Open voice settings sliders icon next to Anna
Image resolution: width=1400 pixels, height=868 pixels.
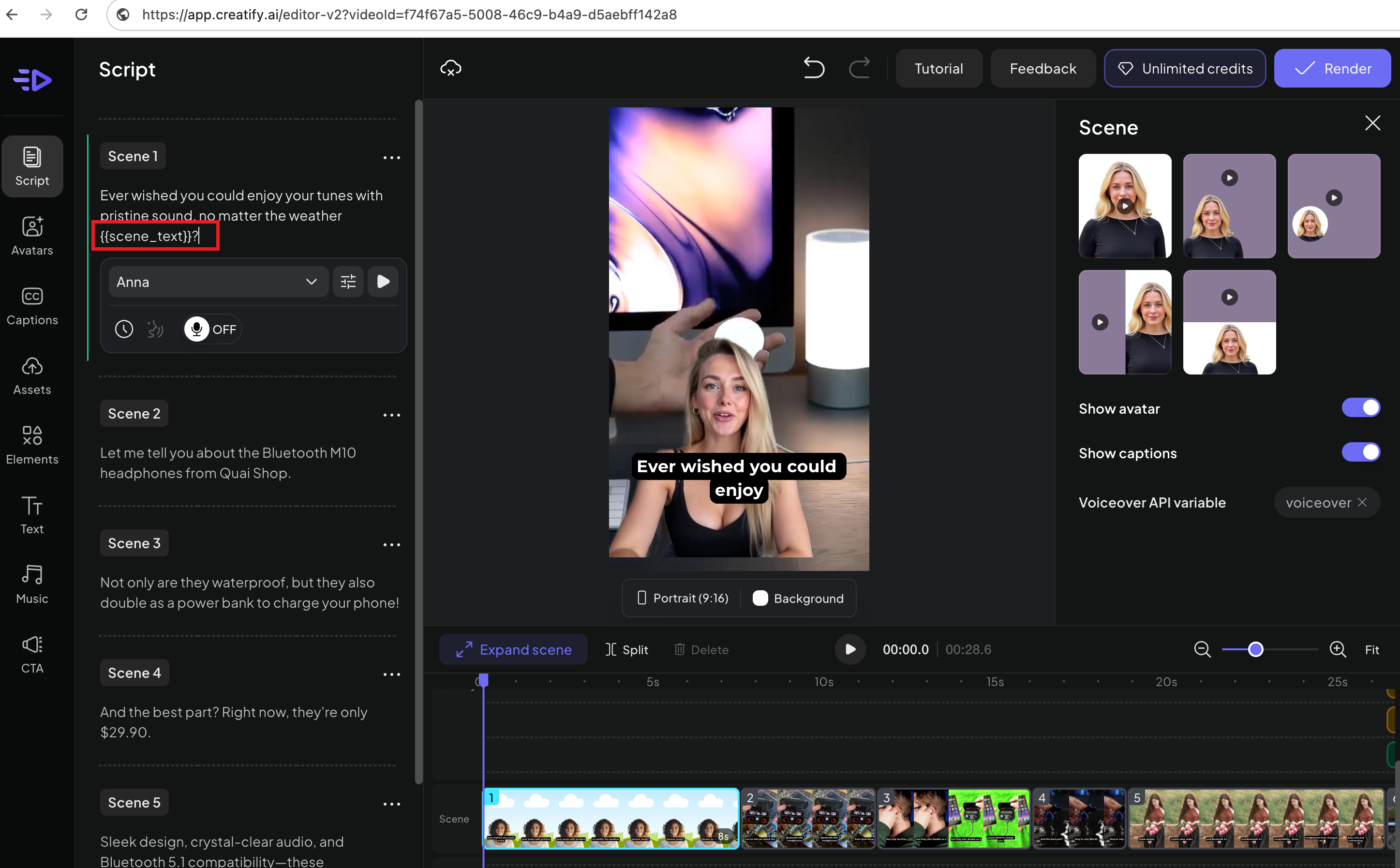click(348, 281)
